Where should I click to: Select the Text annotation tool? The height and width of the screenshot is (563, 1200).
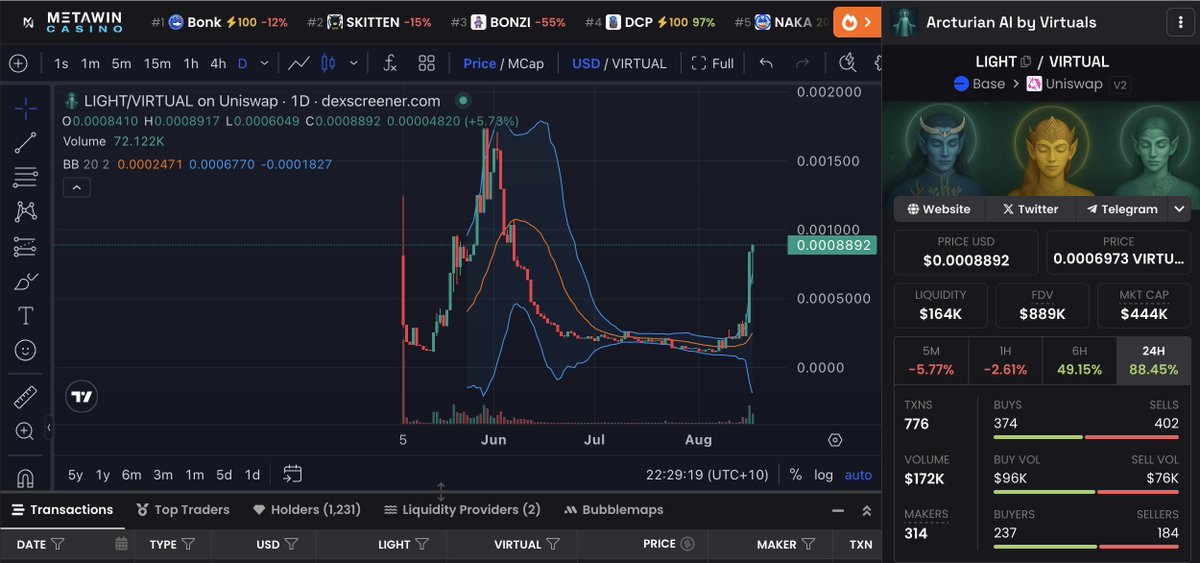[26, 316]
